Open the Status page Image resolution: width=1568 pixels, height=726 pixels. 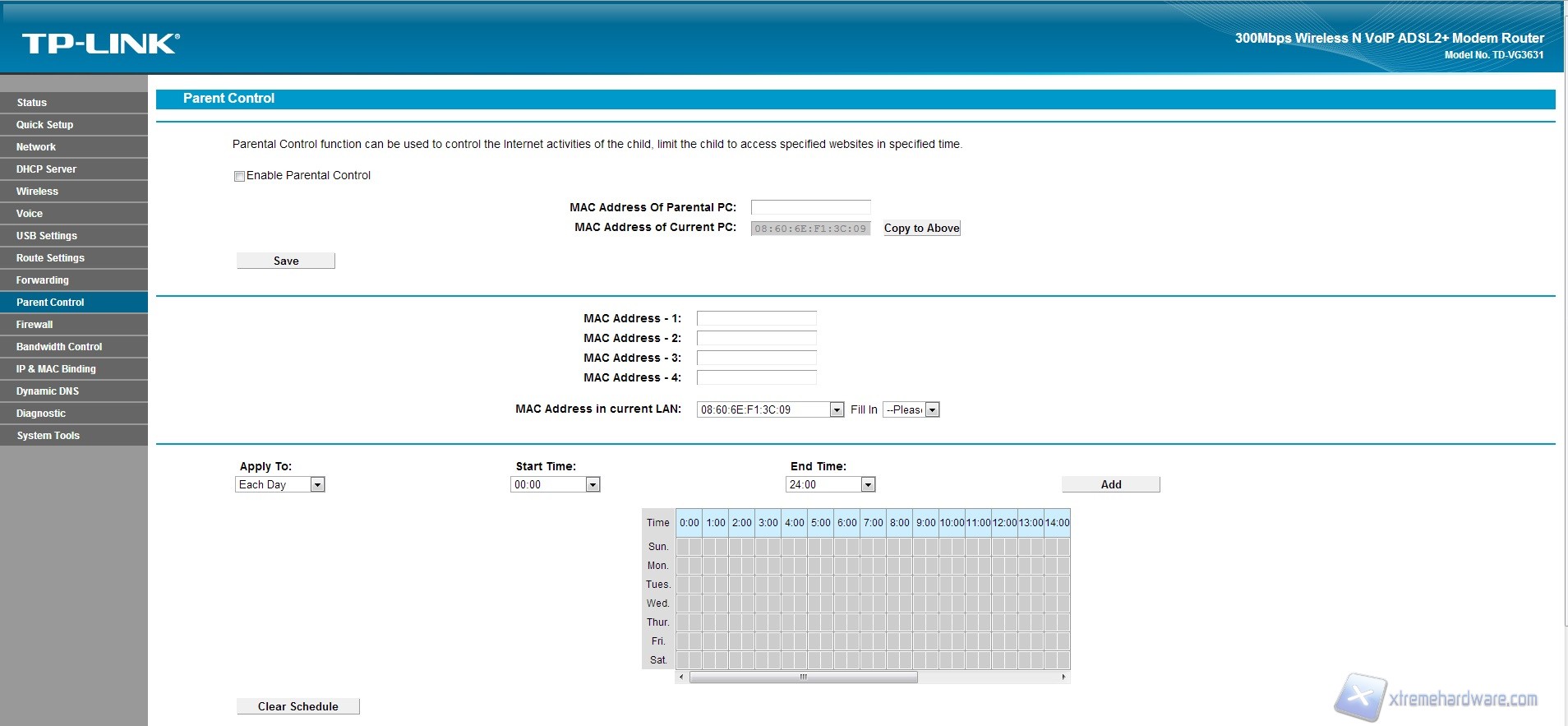[x=31, y=103]
